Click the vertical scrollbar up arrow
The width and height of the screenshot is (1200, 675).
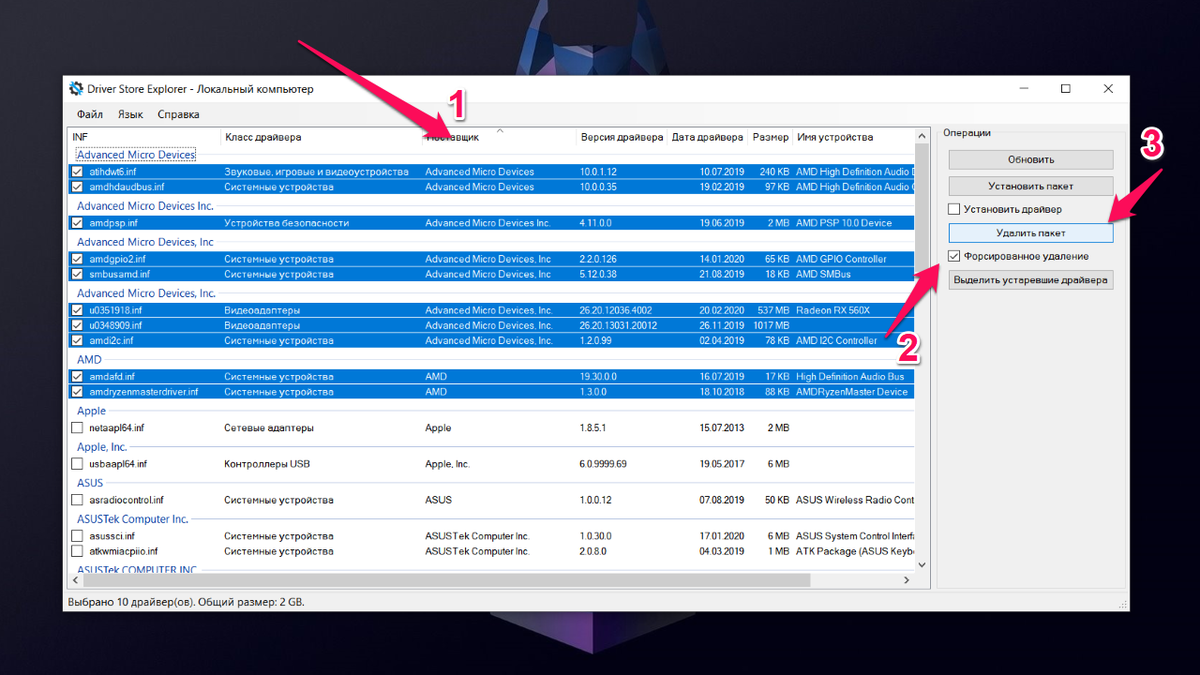coord(921,136)
